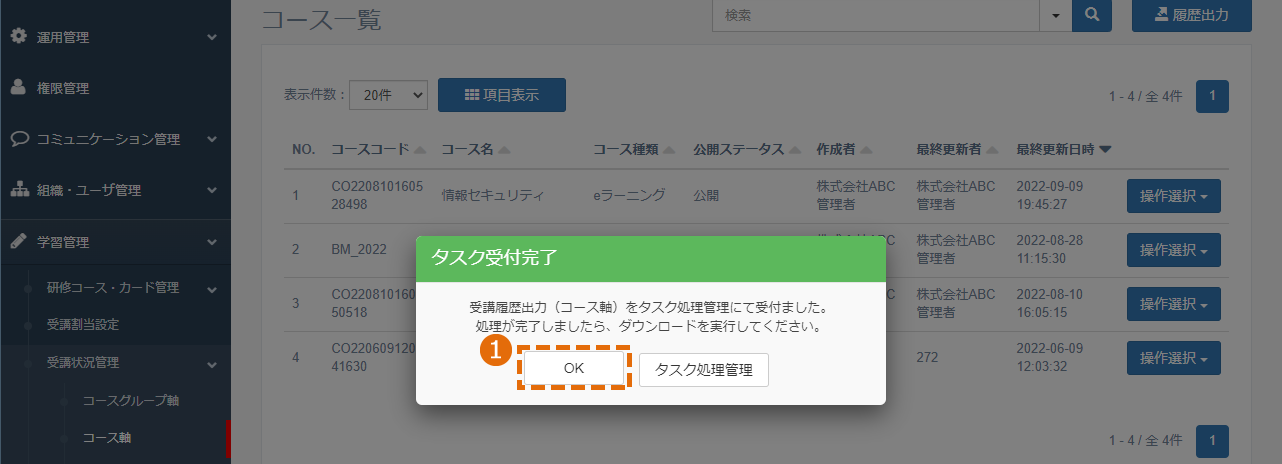Click 最終更新者 value 272
The height and width of the screenshot is (464, 1282).
(x=927, y=358)
